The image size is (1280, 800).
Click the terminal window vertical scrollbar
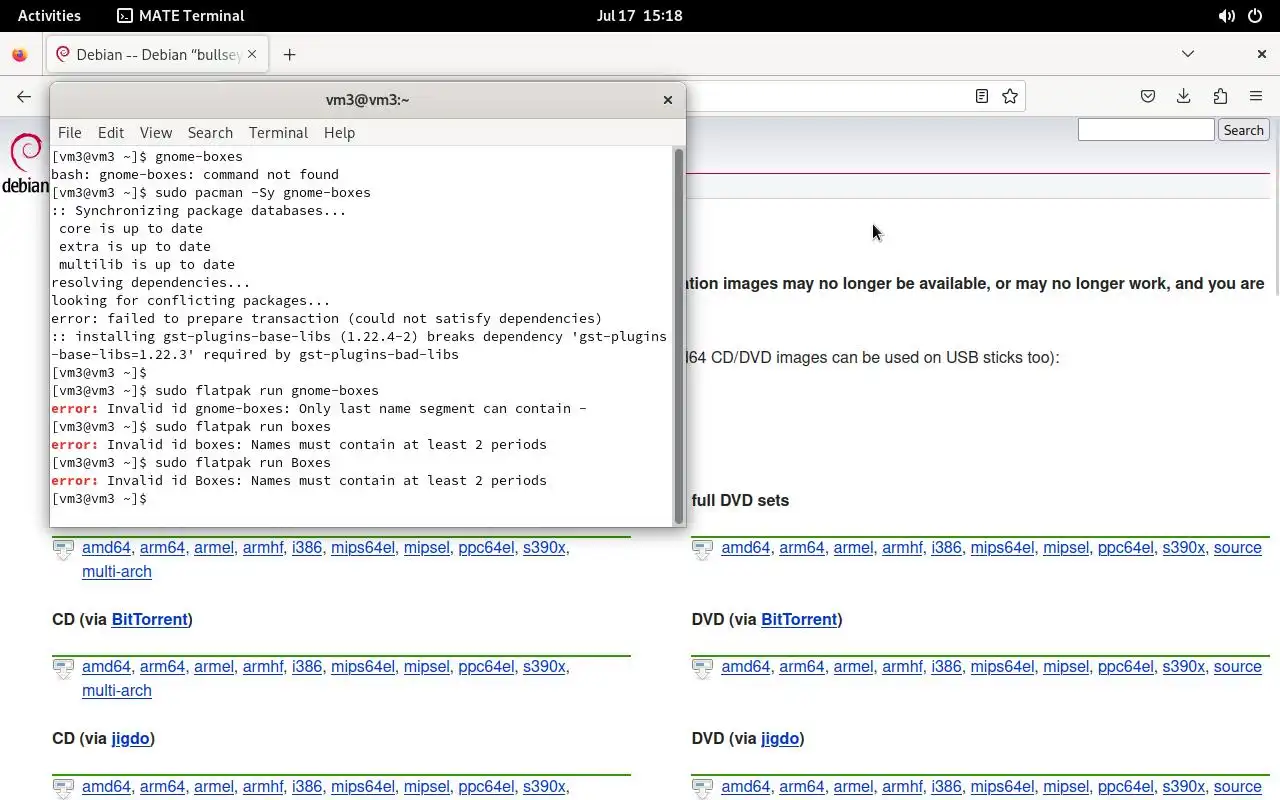(x=679, y=335)
